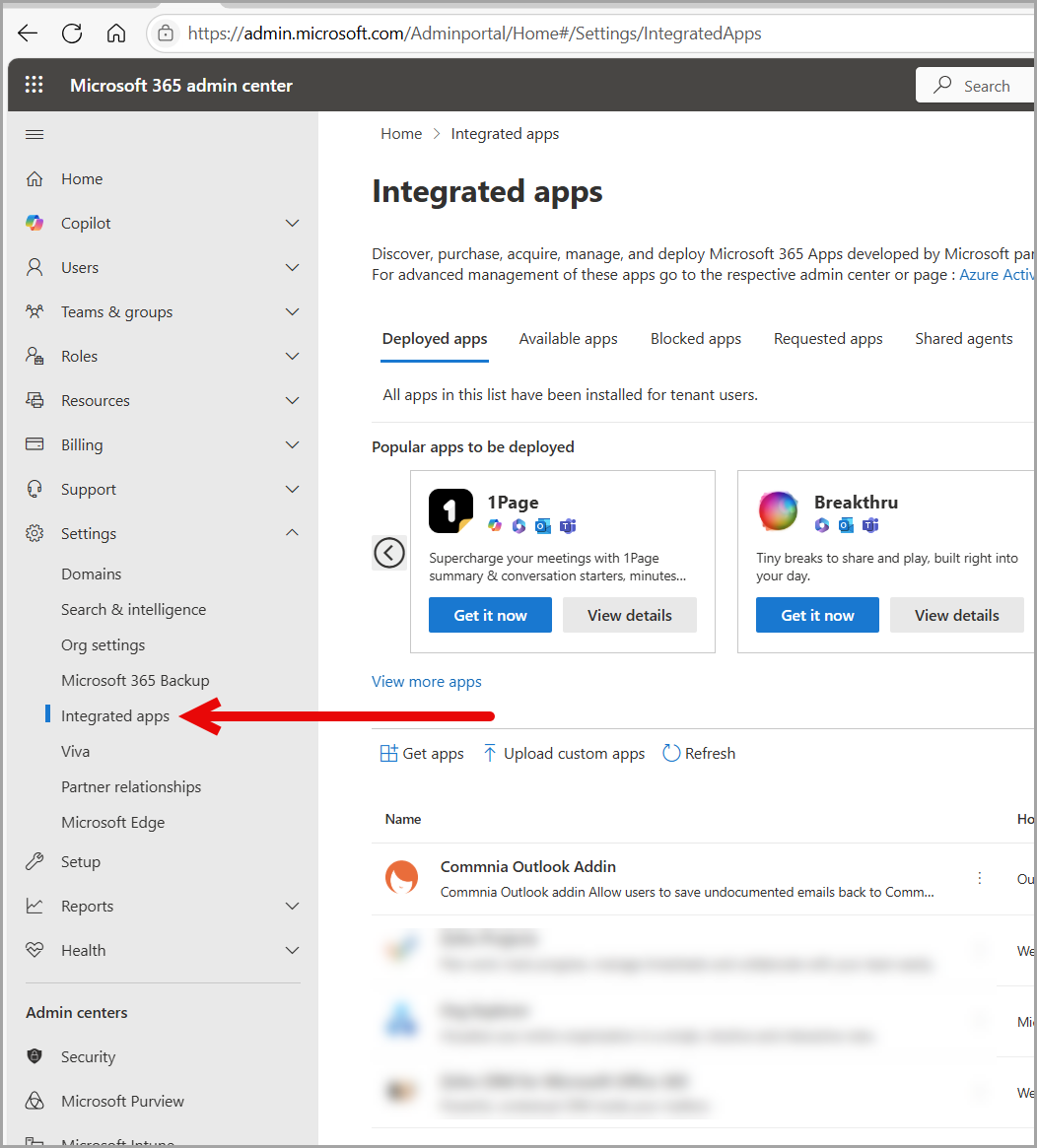Open Viva under Settings
This screenshot has width=1037, height=1148.
[76, 751]
